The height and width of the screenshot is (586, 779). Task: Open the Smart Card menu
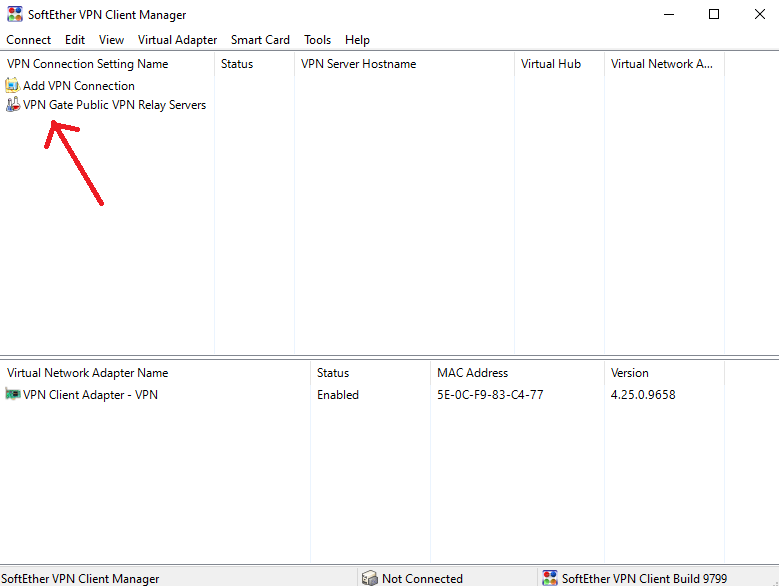(x=260, y=40)
